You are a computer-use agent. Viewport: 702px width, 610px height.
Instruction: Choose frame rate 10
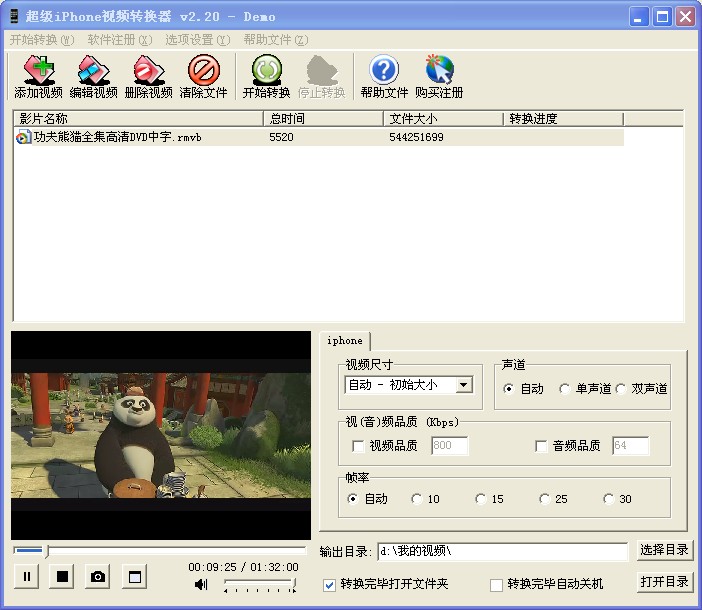[416, 499]
